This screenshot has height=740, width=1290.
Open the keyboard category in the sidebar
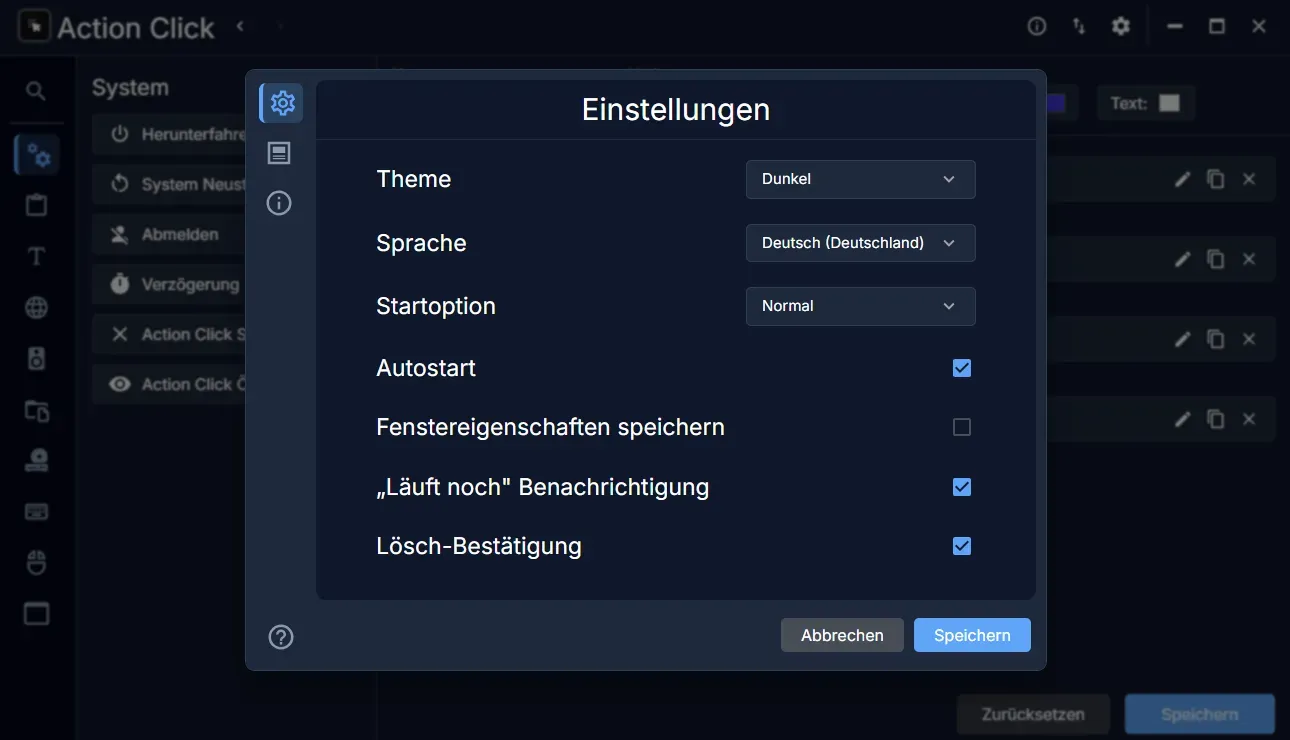click(x=36, y=512)
